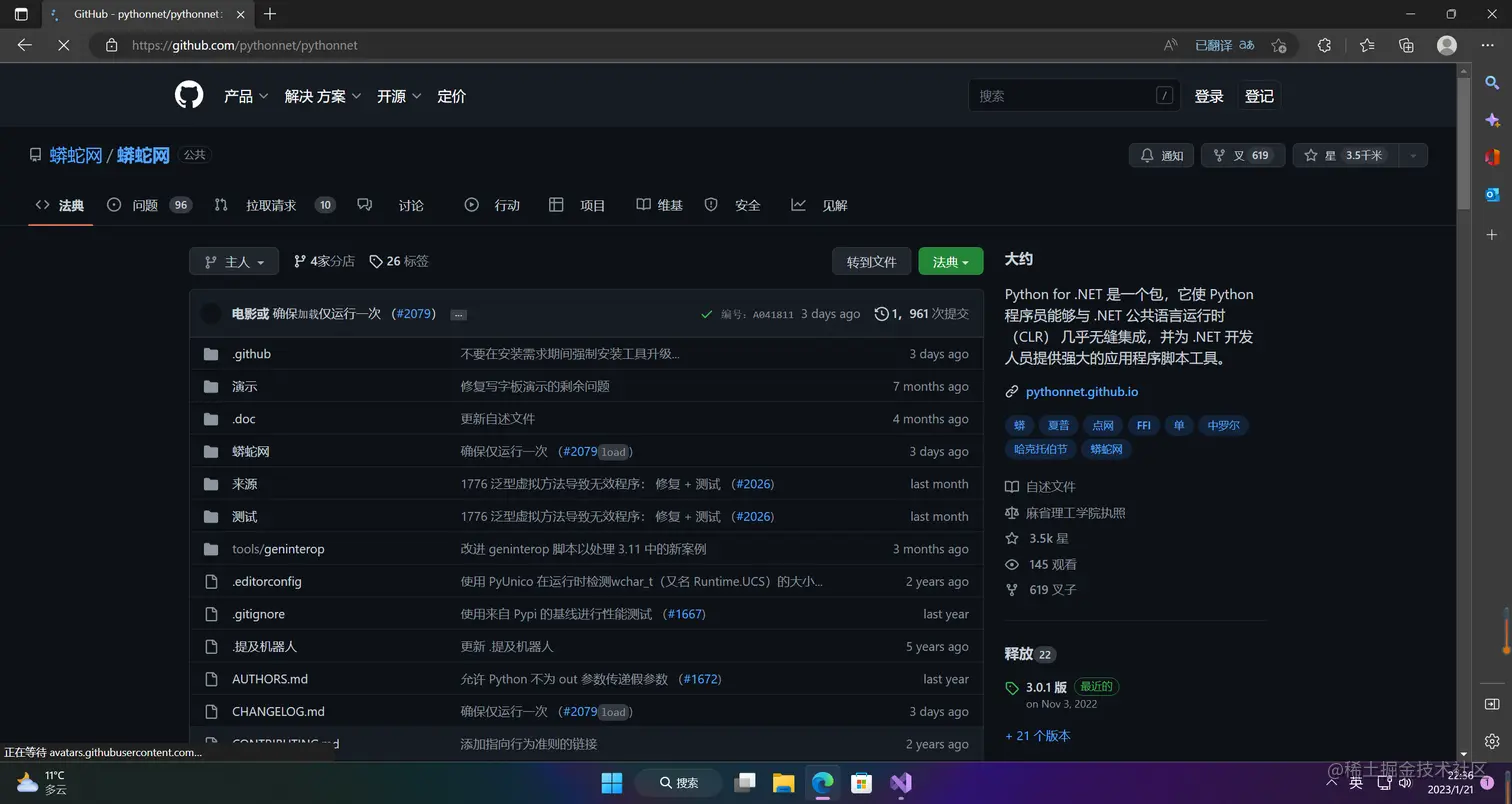Open Visual Studio from taskbar
This screenshot has width=1512, height=804.
tap(900, 782)
